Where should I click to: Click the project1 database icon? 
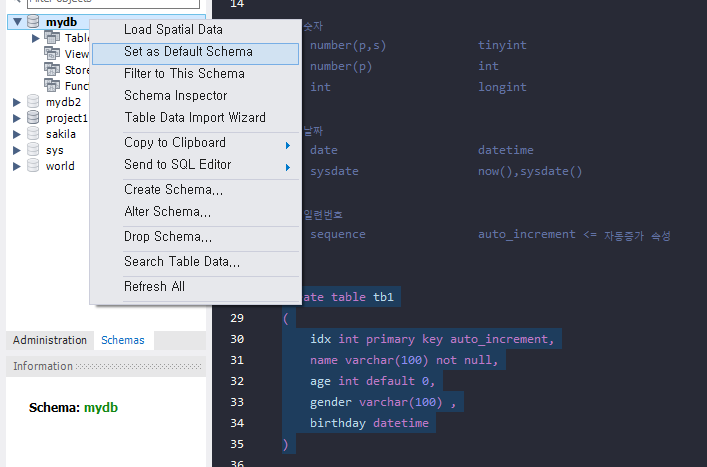click(33, 117)
